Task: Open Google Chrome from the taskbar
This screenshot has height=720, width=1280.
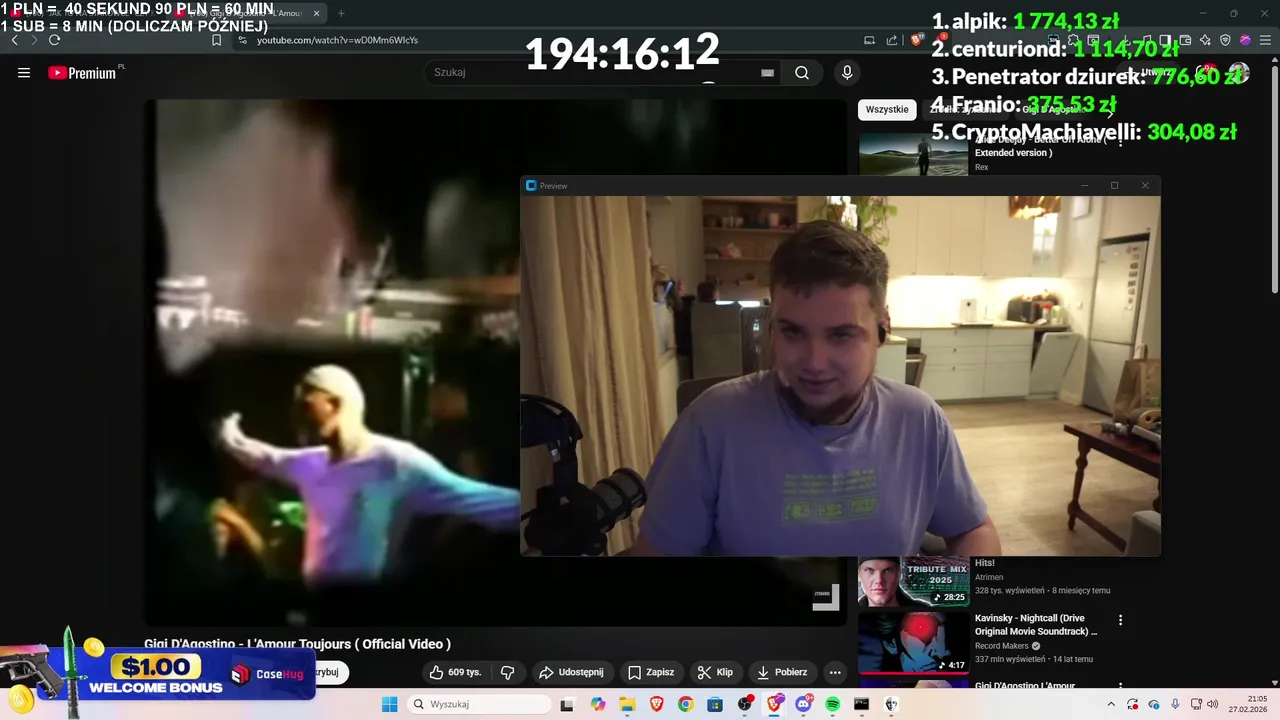Action: point(685,704)
